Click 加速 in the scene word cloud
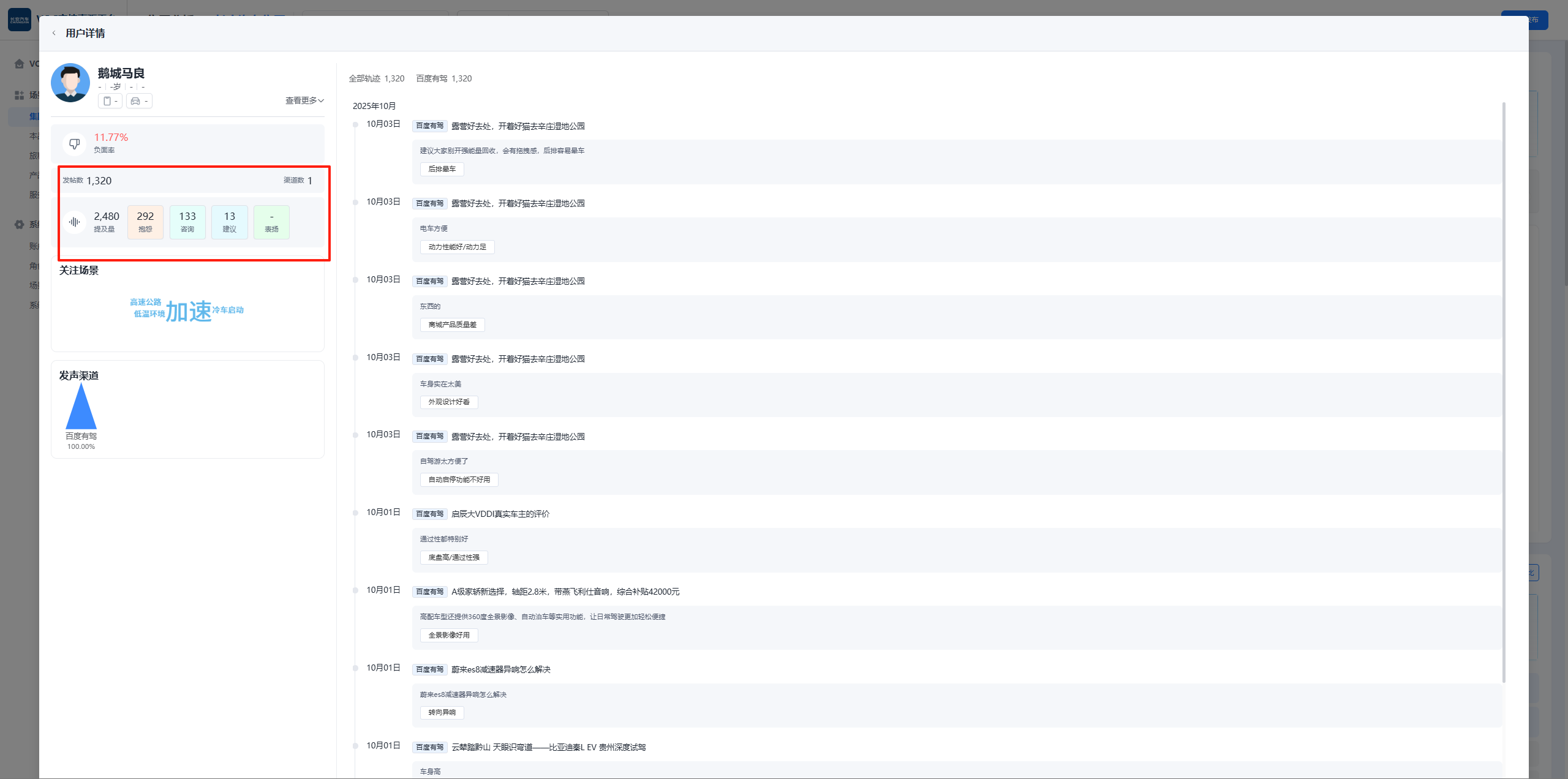Screen dimensions: 1568x779 point(189,312)
